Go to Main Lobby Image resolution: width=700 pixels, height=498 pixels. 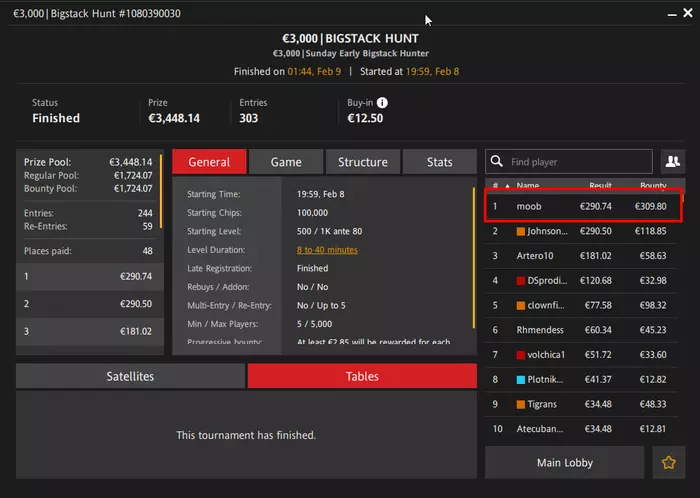[x=564, y=462]
